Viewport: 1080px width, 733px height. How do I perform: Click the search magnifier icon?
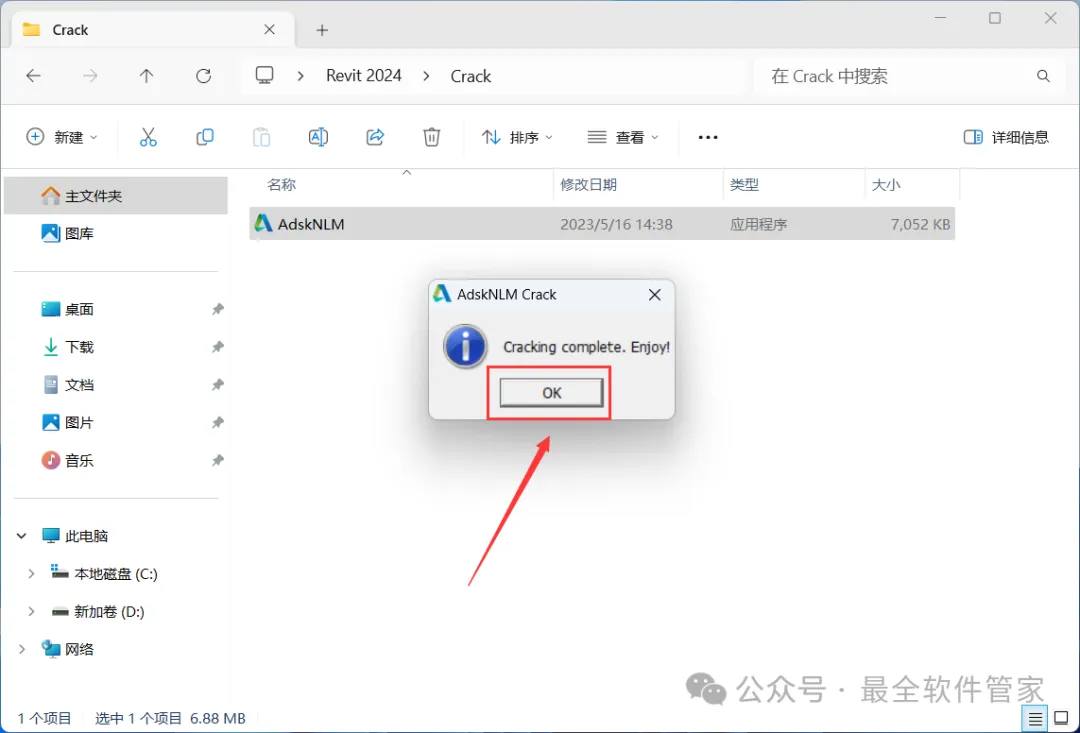click(1043, 76)
